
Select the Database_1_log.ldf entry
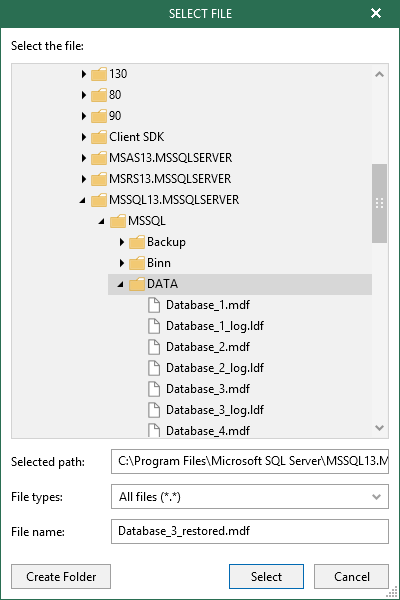click(x=215, y=326)
